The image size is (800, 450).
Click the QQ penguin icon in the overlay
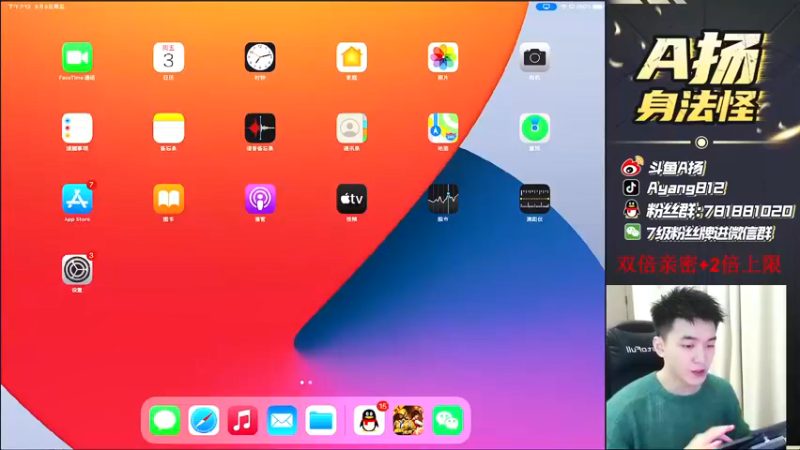pos(632,210)
